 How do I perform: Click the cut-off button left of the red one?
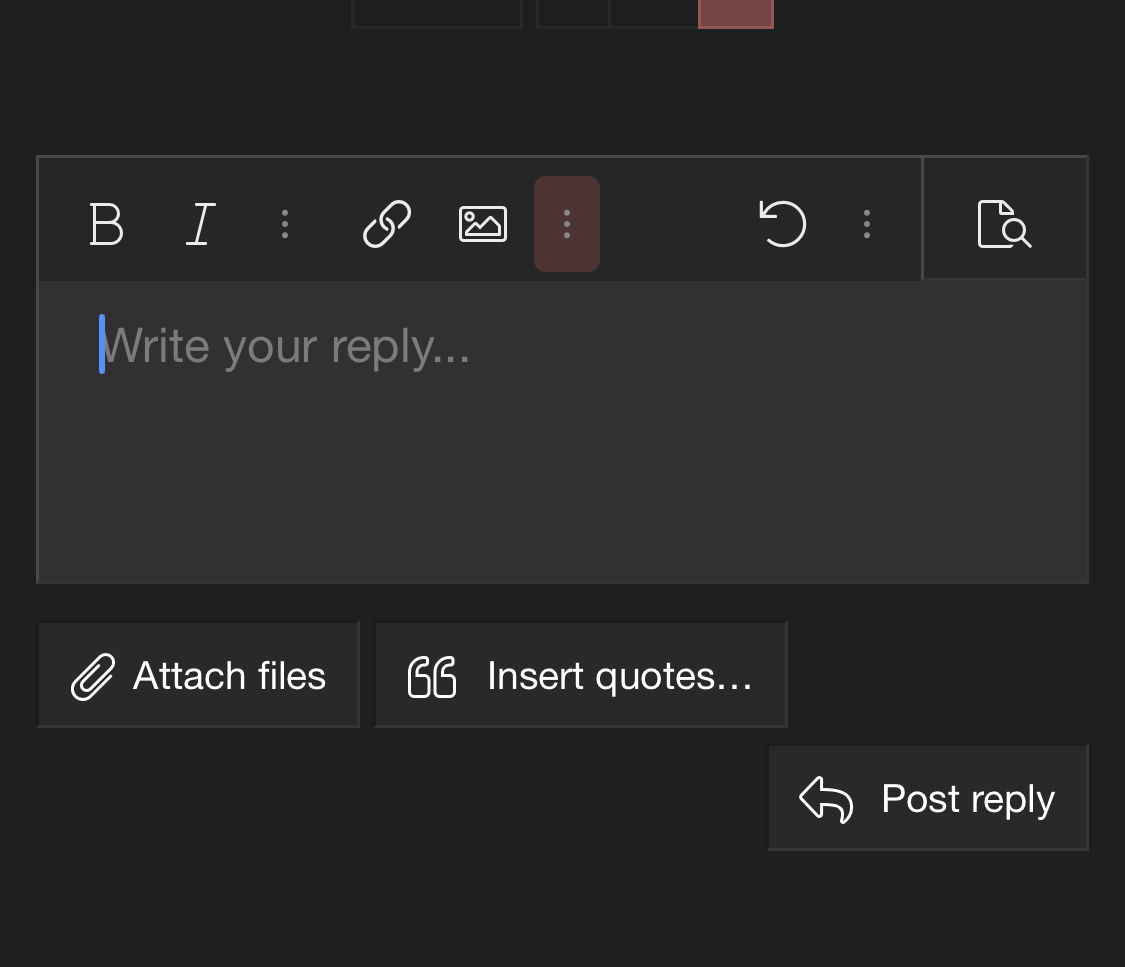(654, 13)
